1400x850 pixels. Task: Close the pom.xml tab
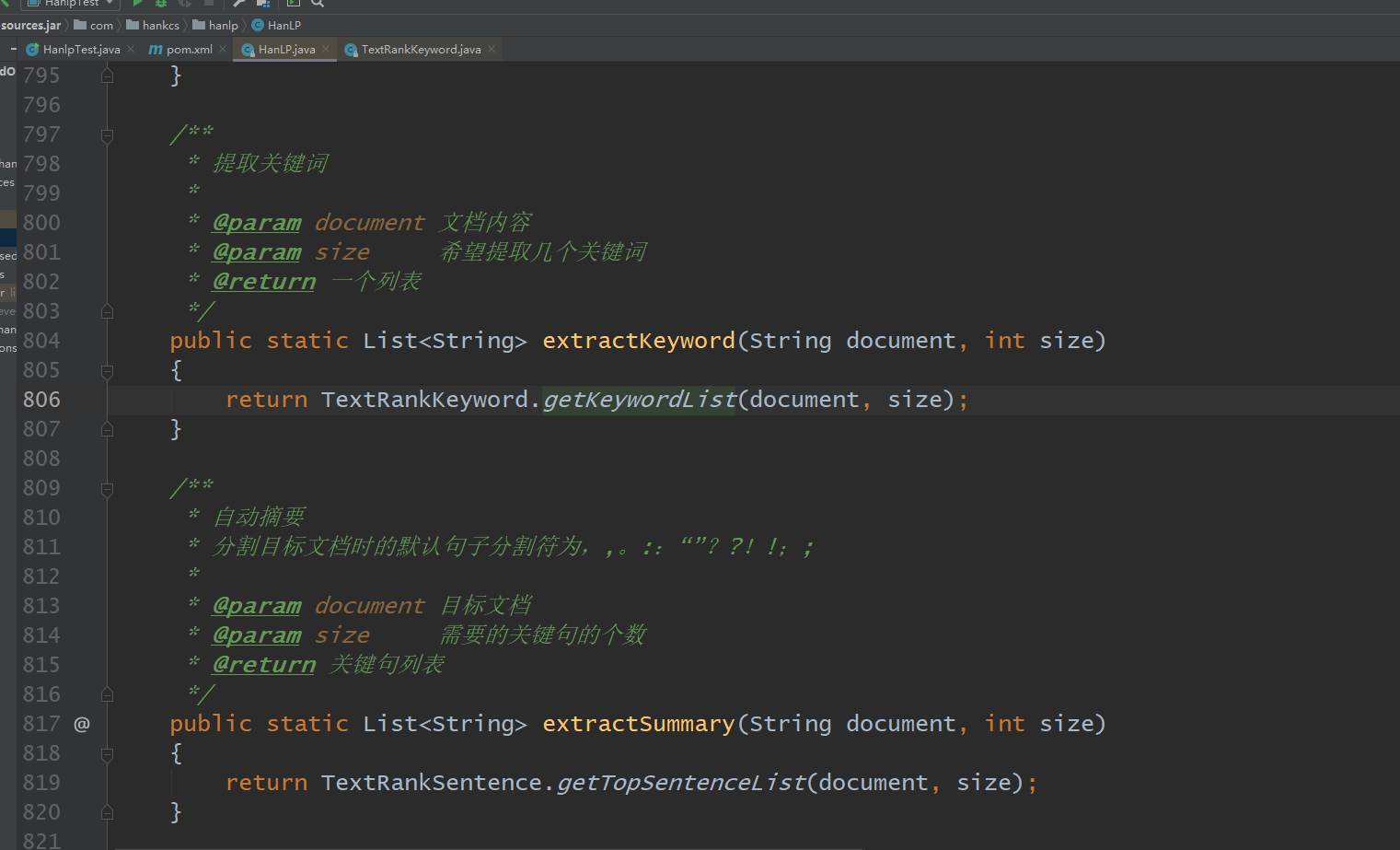223,49
